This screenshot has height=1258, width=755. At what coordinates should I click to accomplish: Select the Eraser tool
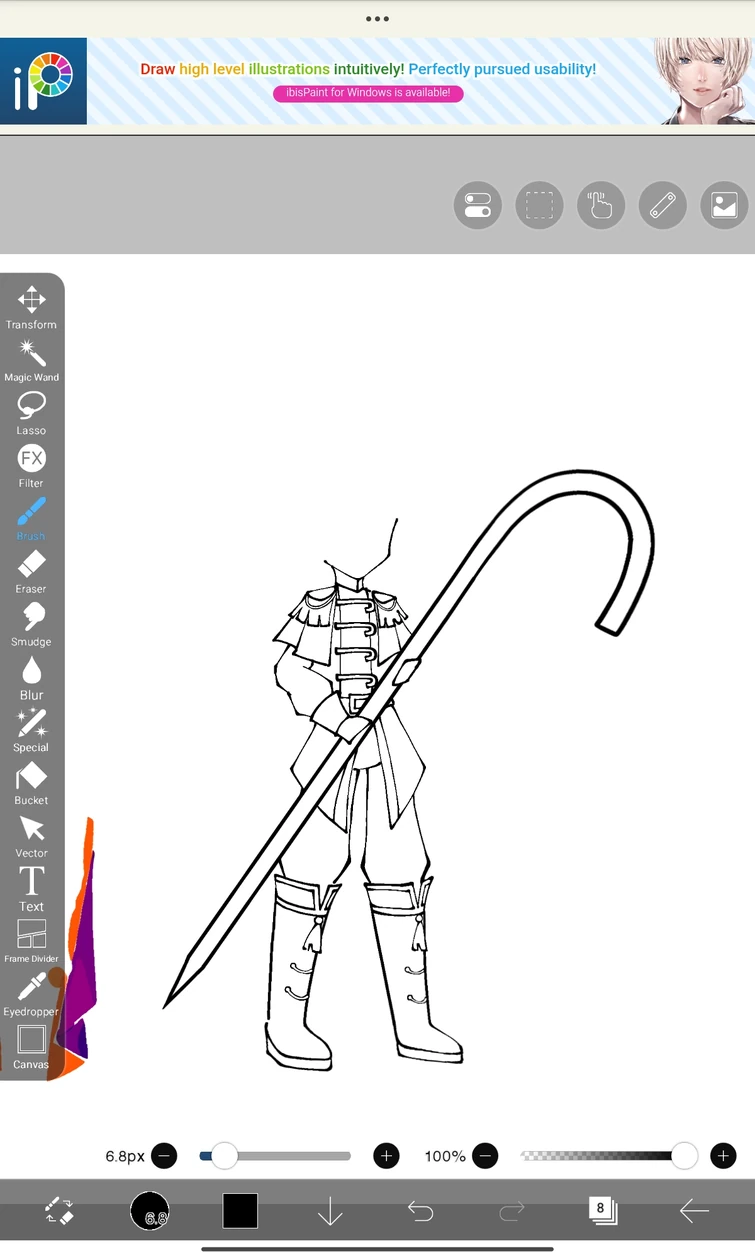click(31, 573)
